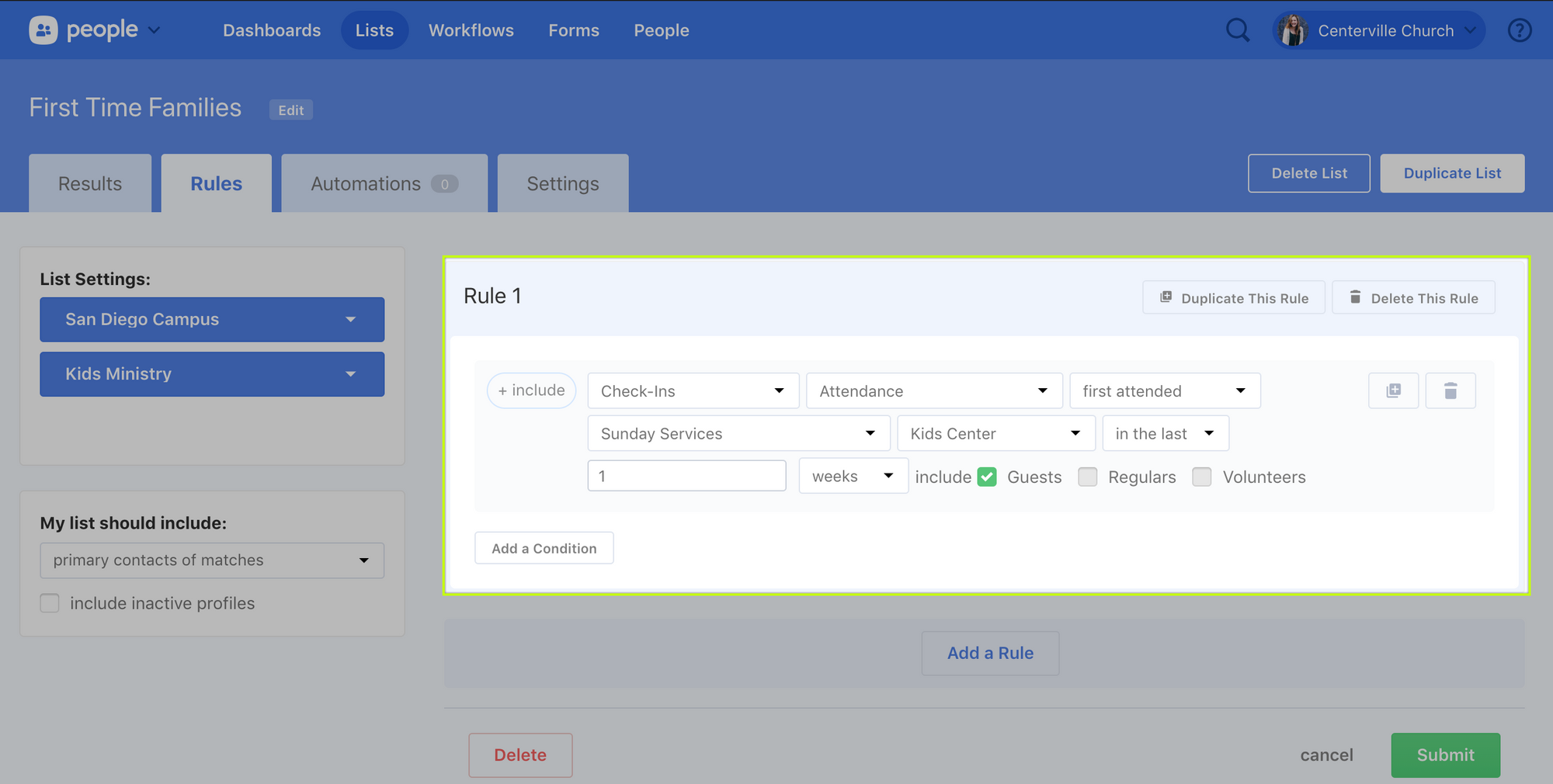Click Delete This Rule button
The height and width of the screenshot is (784, 1553).
coord(1413,298)
